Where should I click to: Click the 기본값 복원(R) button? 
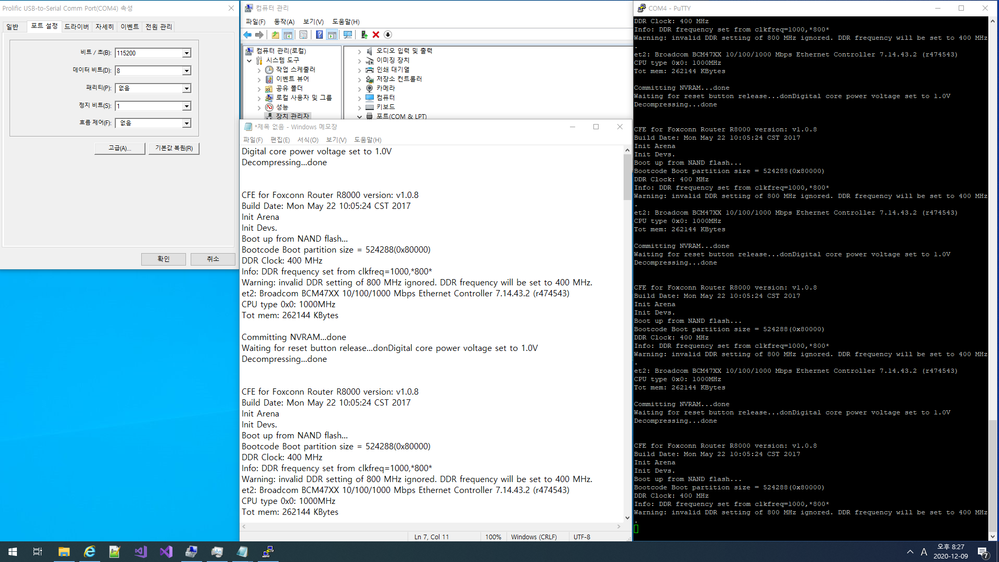(174, 148)
